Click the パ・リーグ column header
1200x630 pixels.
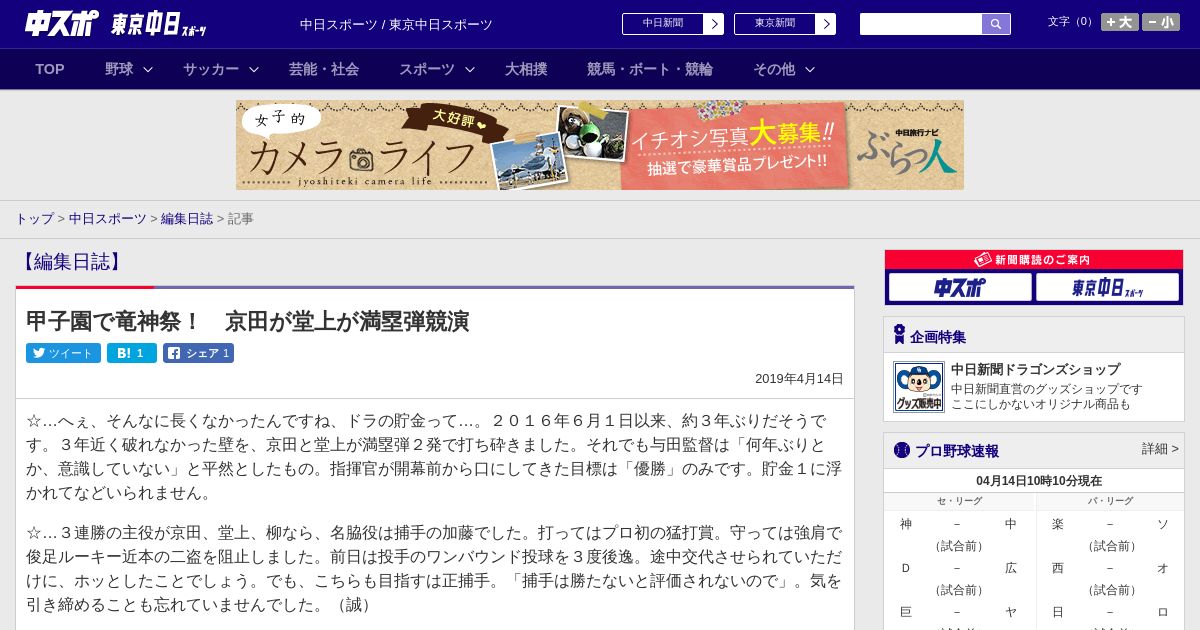click(x=1110, y=500)
